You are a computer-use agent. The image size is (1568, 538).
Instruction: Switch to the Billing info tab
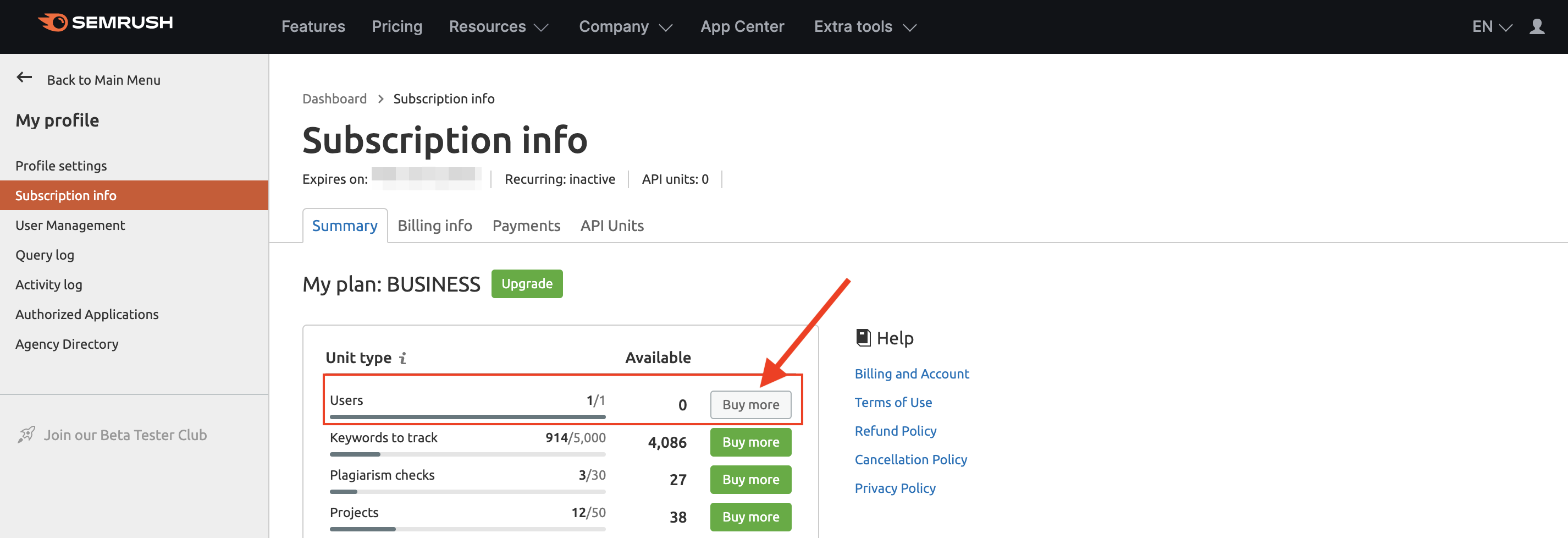pos(434,226)
